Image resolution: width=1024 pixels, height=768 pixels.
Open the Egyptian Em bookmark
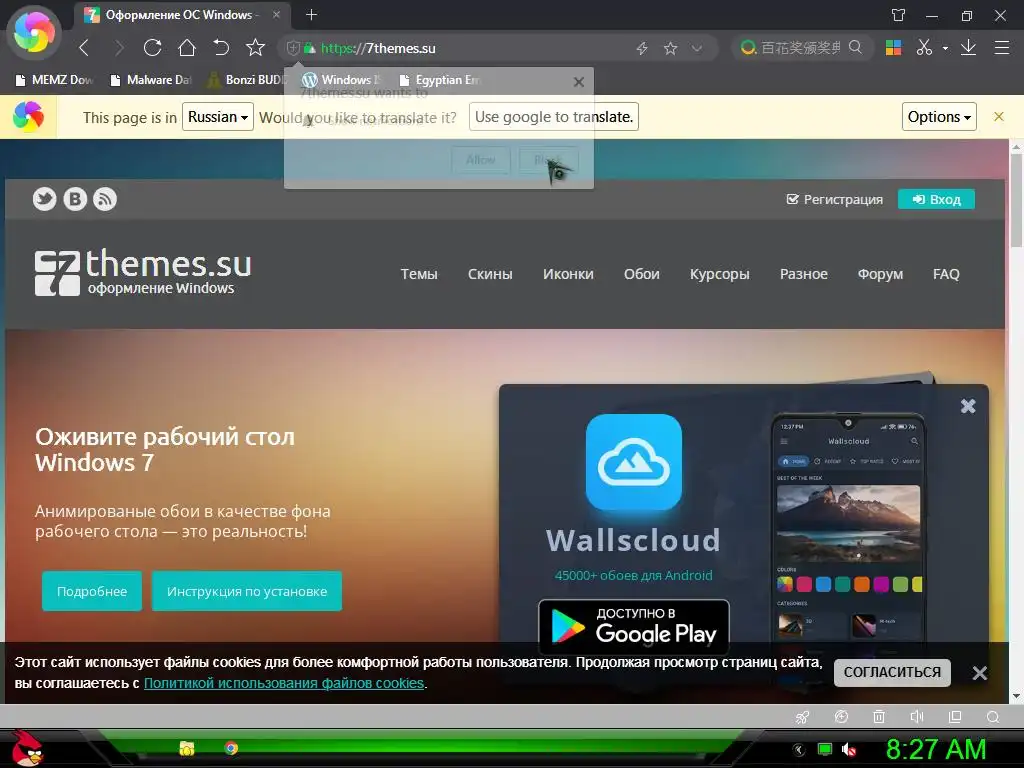[x=440, y=80]
